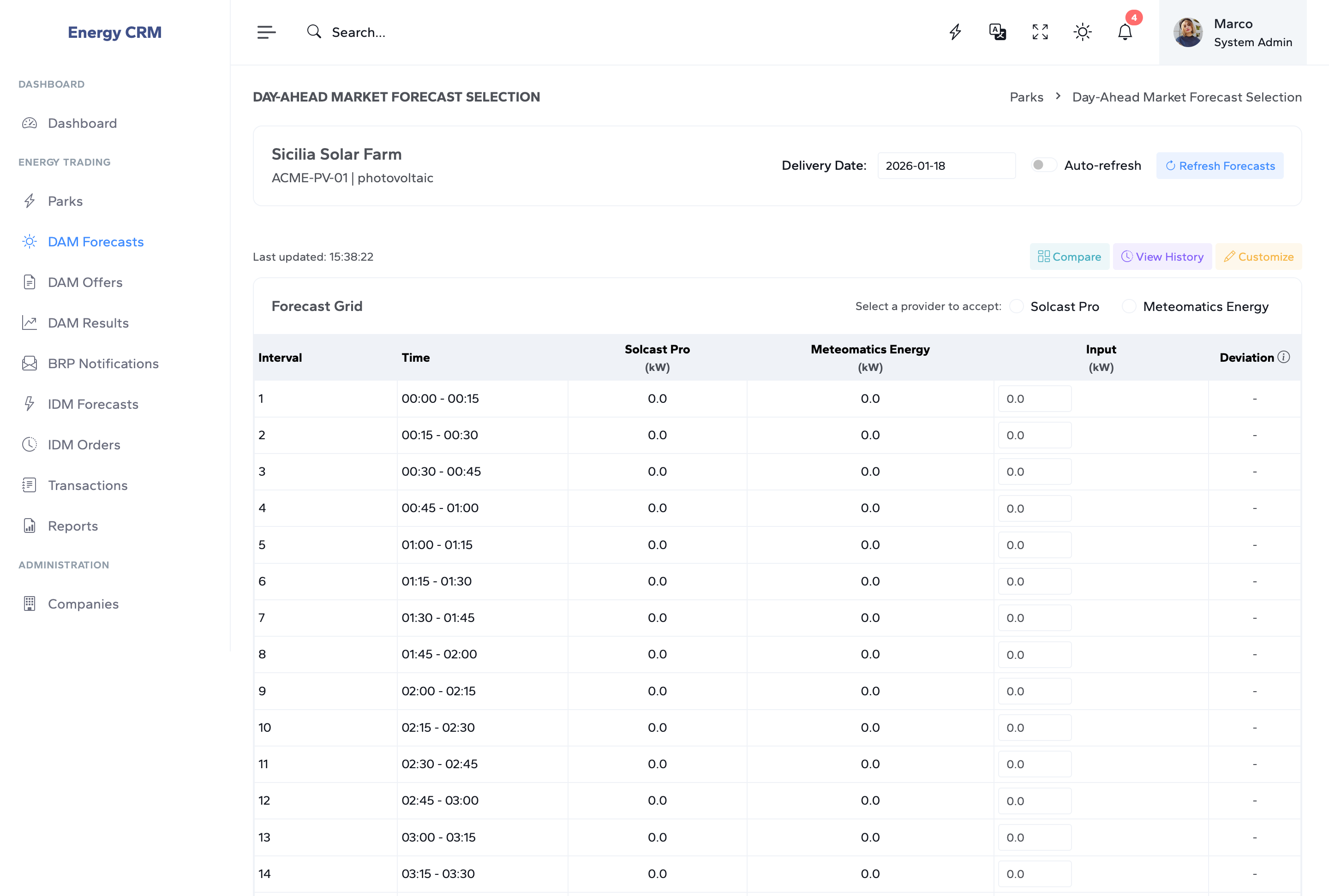The image size is (1329, 896).
Task: Click the hamburger menu toggle icon
Action: coord(266,32)
